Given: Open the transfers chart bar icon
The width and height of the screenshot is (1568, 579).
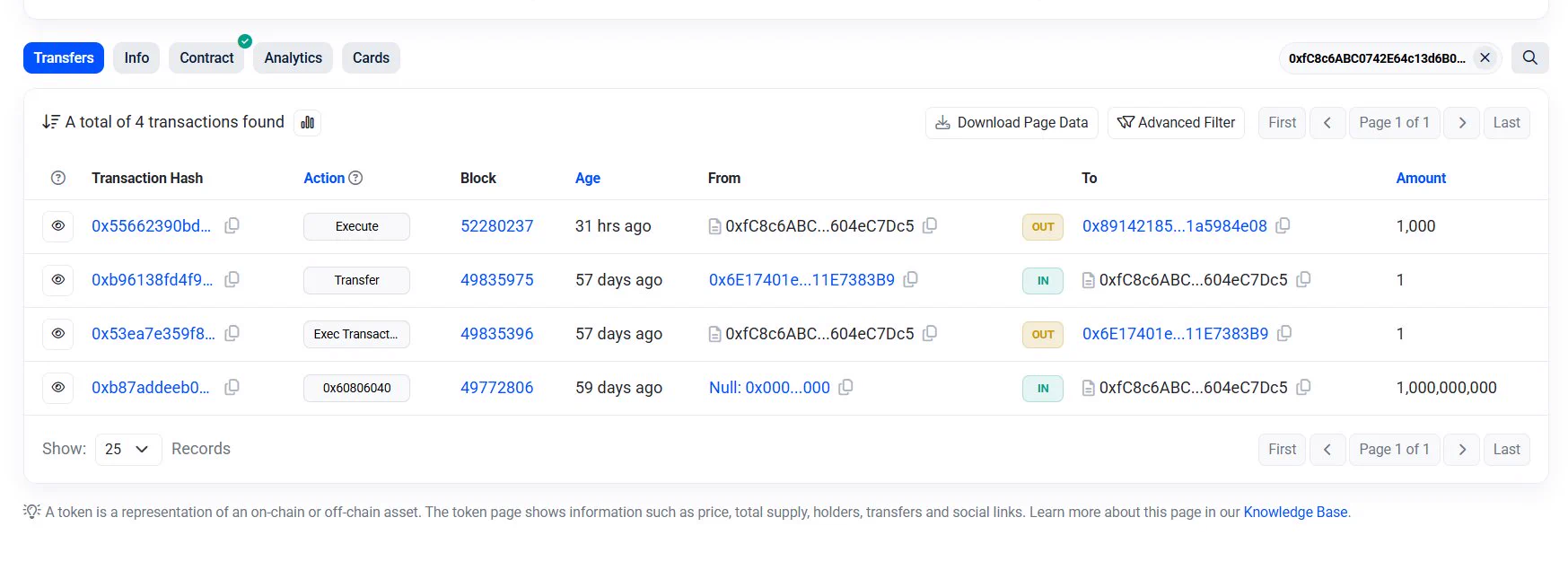Looking at the screenshot, I should [x=308, y=122].
